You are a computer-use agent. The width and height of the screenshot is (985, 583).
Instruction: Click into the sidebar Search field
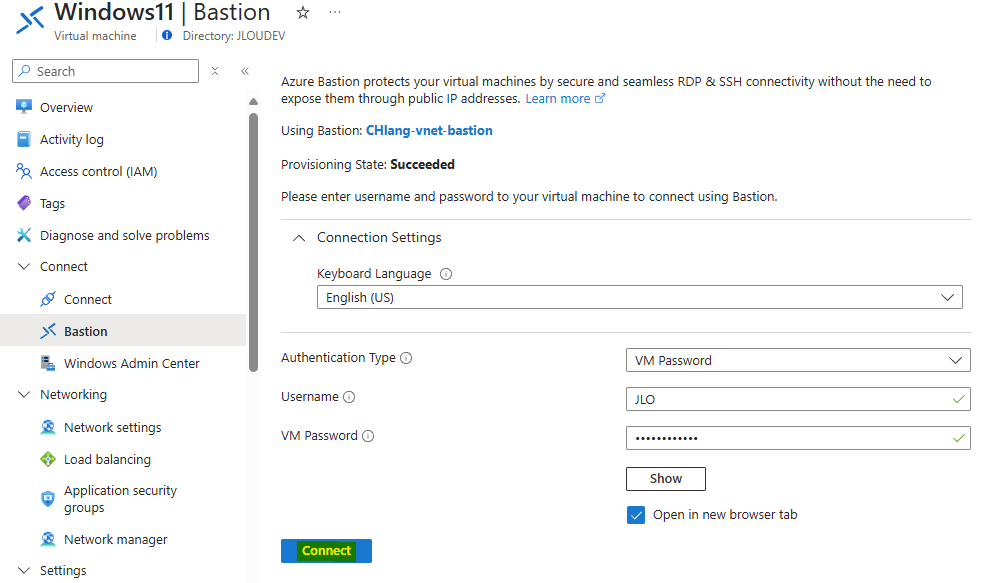(x=106, y=71)
